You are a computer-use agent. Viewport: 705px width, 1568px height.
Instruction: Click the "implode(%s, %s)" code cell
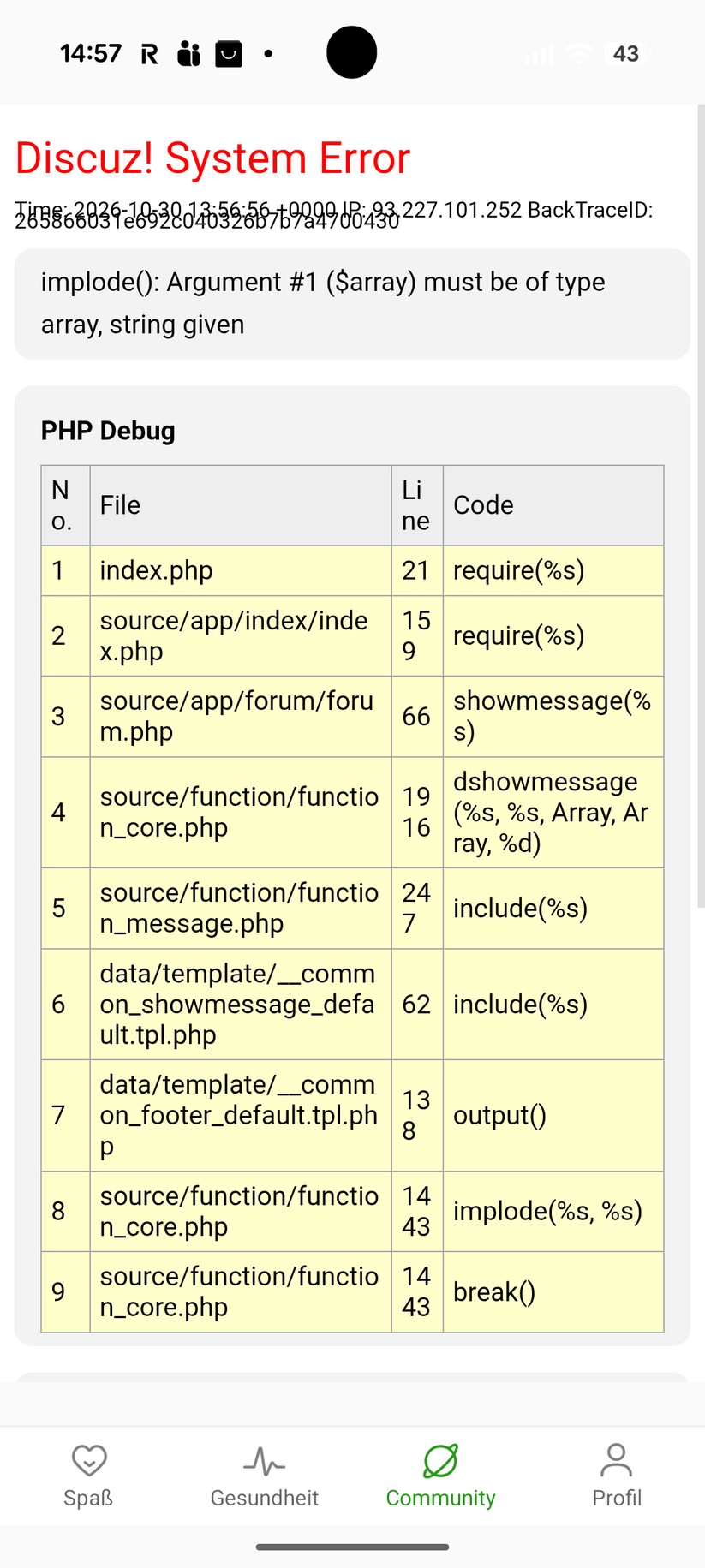[553, 1211]
